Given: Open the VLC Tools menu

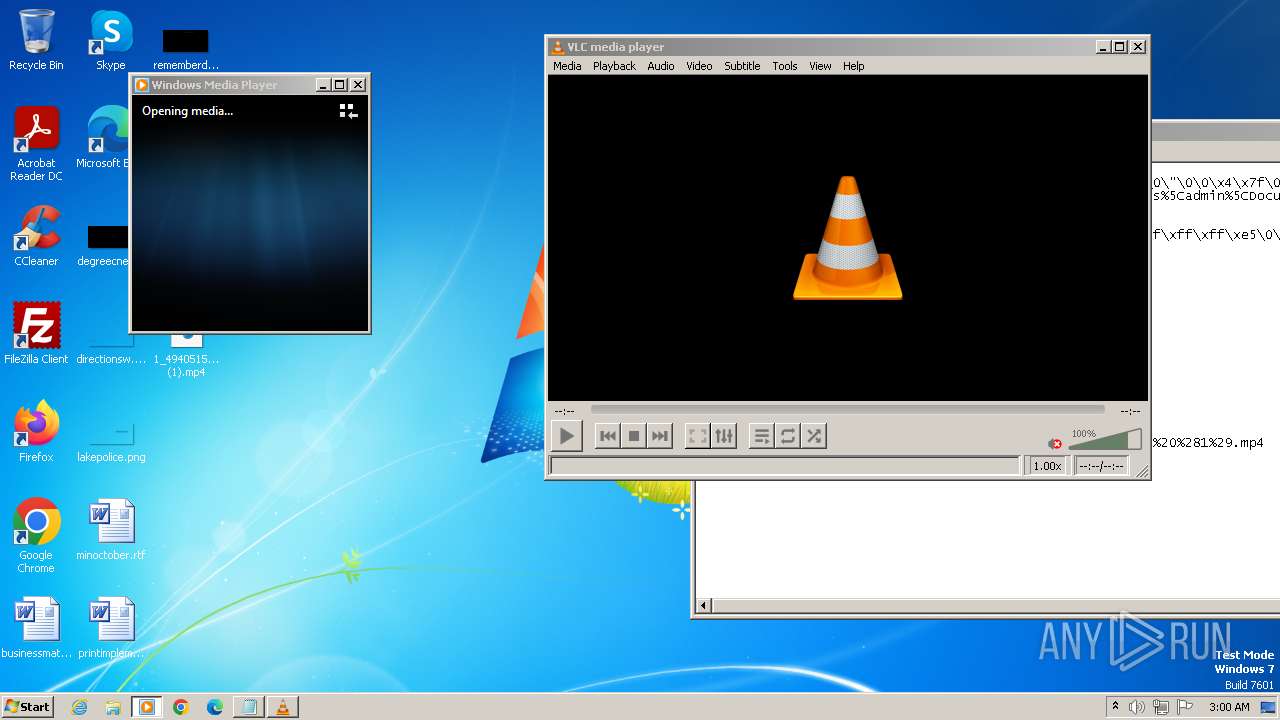Looking at the screenshot, I should click(785, 66).
